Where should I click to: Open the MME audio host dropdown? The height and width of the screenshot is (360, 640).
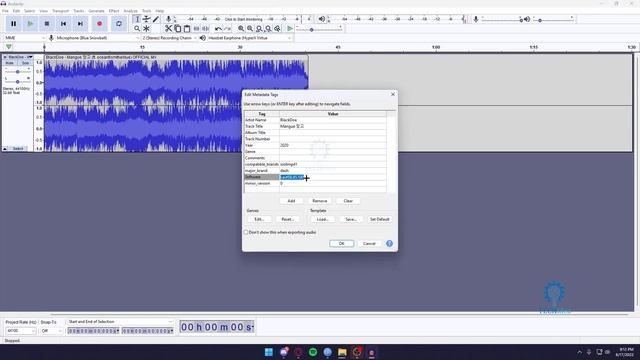point(24,38)
